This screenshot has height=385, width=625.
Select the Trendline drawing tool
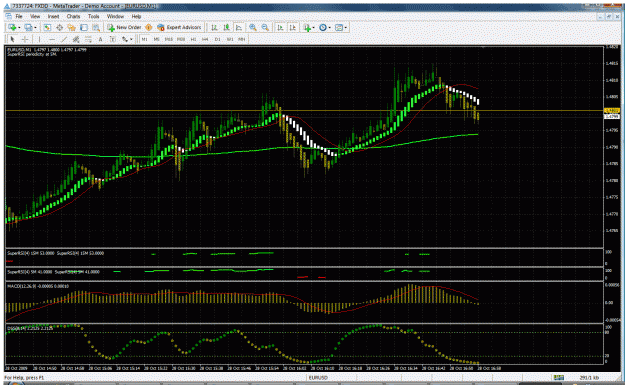[64, 39]
